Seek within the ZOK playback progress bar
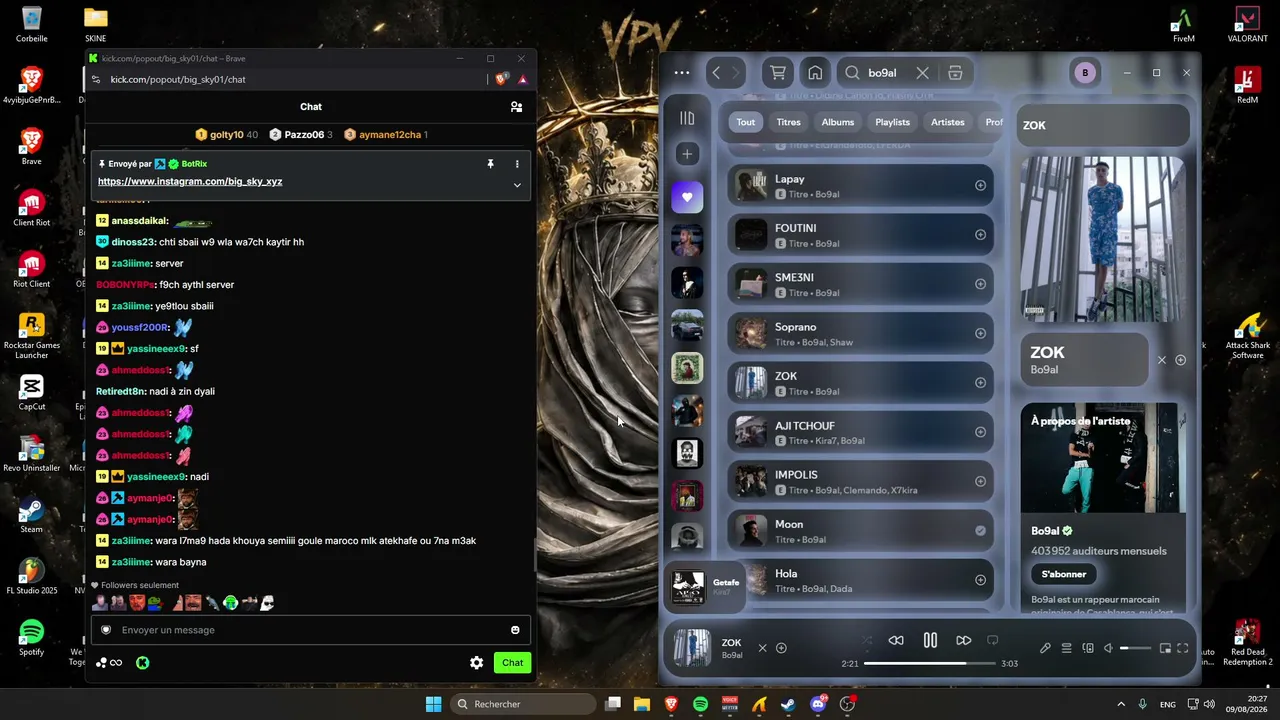The image size is (1280, 720). [930, 663]
